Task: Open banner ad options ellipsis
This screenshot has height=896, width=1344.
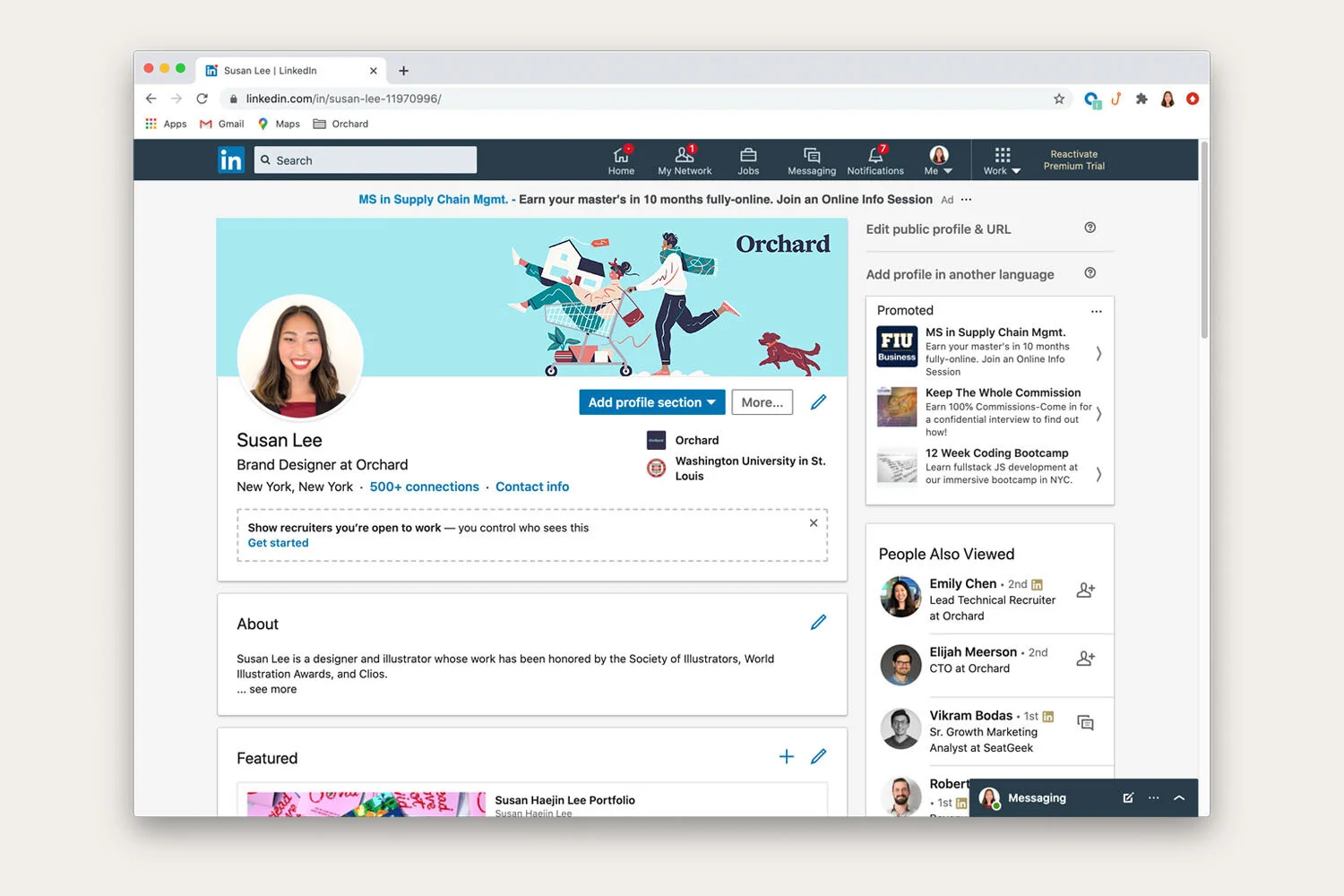Action: [x=966, y=200]
